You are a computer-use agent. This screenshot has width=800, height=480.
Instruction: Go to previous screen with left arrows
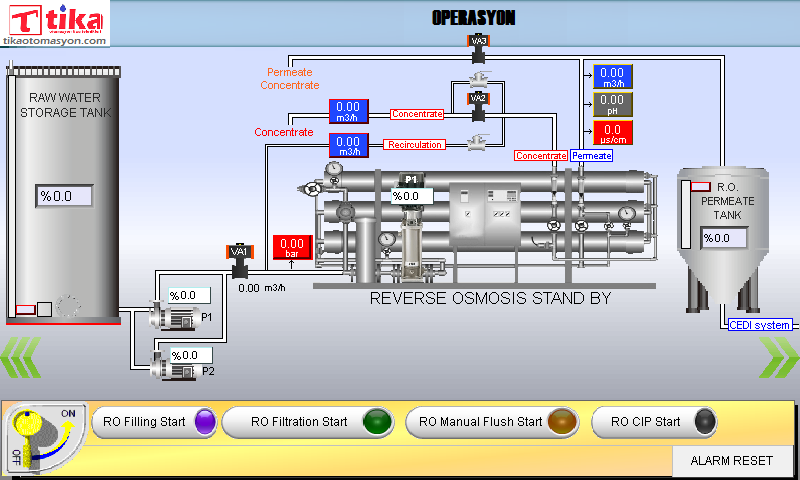pos(21,357)
